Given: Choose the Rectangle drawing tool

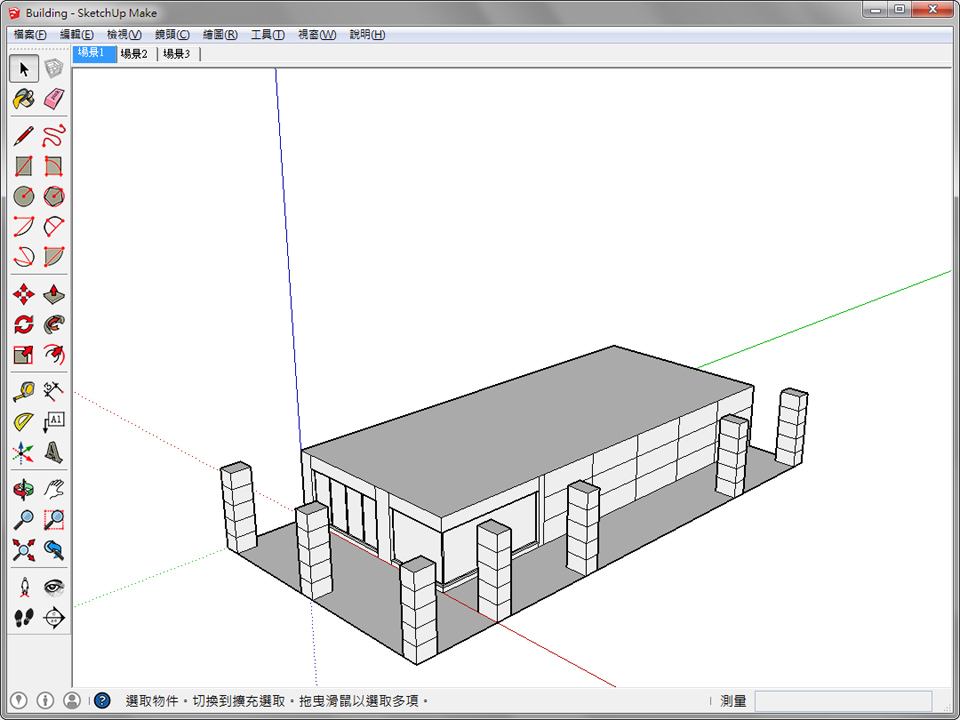Looking at the screenshot, I should pyautogui.click(x=24, y=166).
